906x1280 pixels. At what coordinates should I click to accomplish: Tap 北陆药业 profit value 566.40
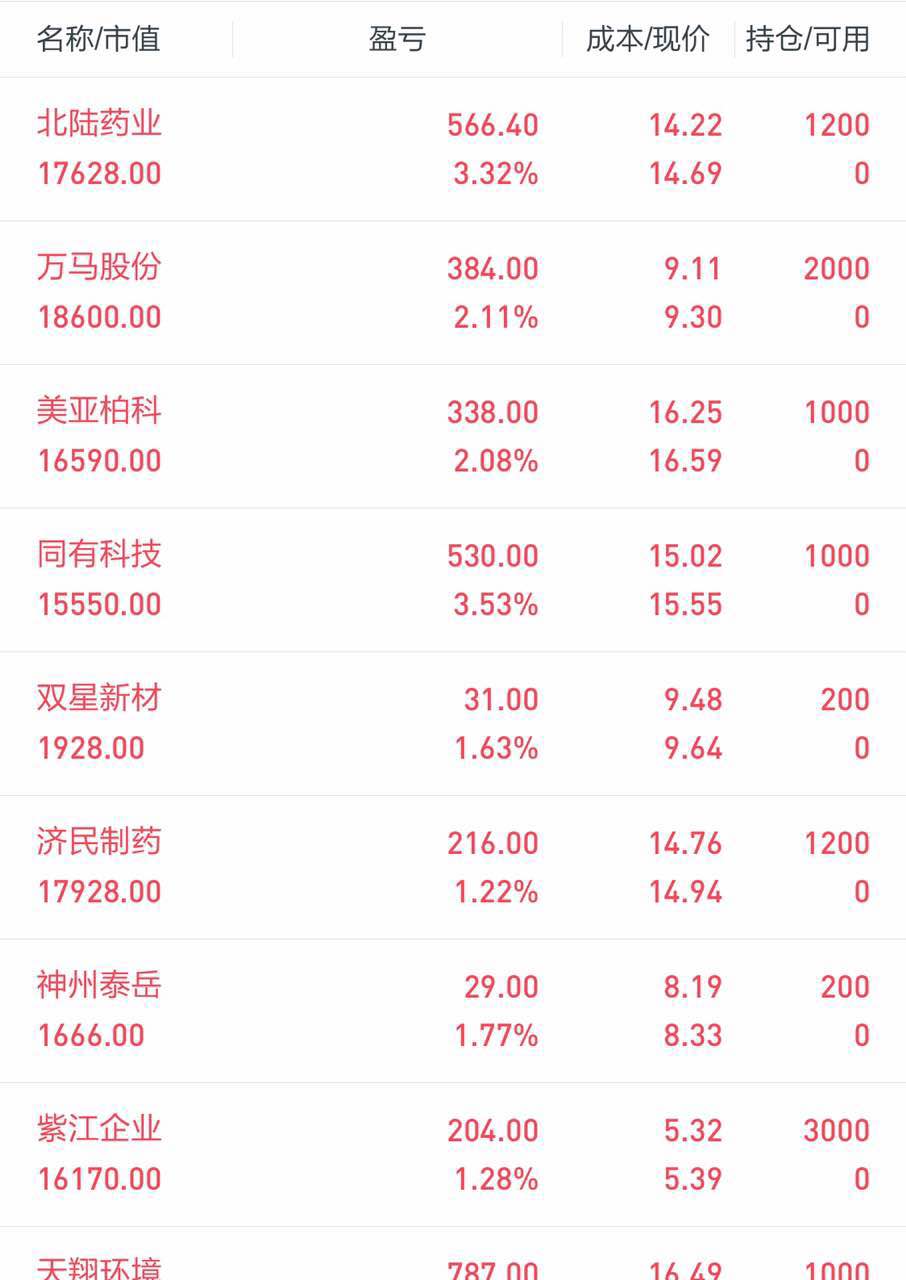click(493, 125)
